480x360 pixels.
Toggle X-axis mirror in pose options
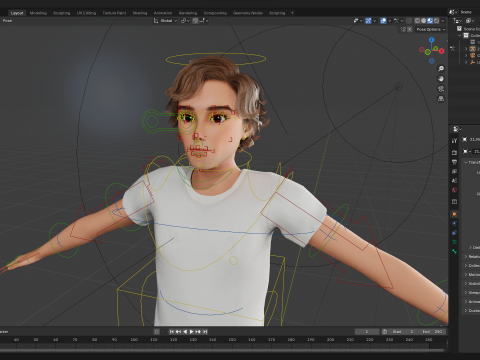410,29
